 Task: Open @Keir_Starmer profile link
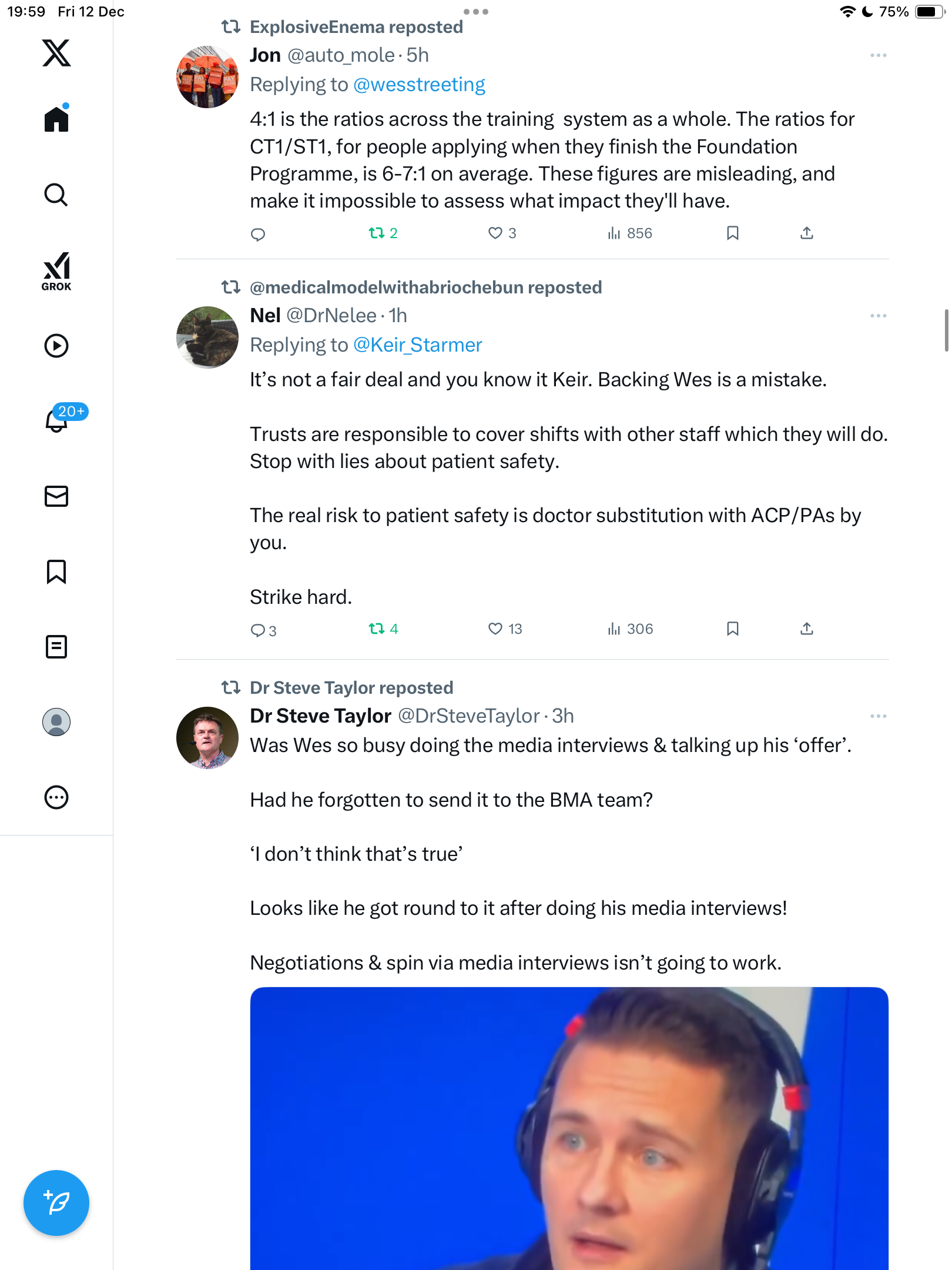pos(417,345)
